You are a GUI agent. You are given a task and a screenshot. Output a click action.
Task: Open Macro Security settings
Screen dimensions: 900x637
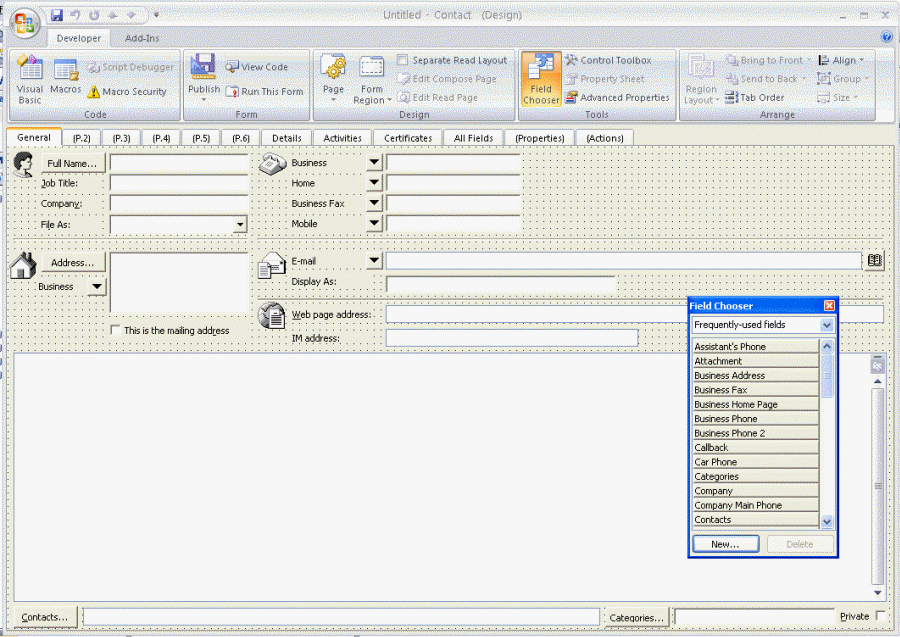point(127,92)
